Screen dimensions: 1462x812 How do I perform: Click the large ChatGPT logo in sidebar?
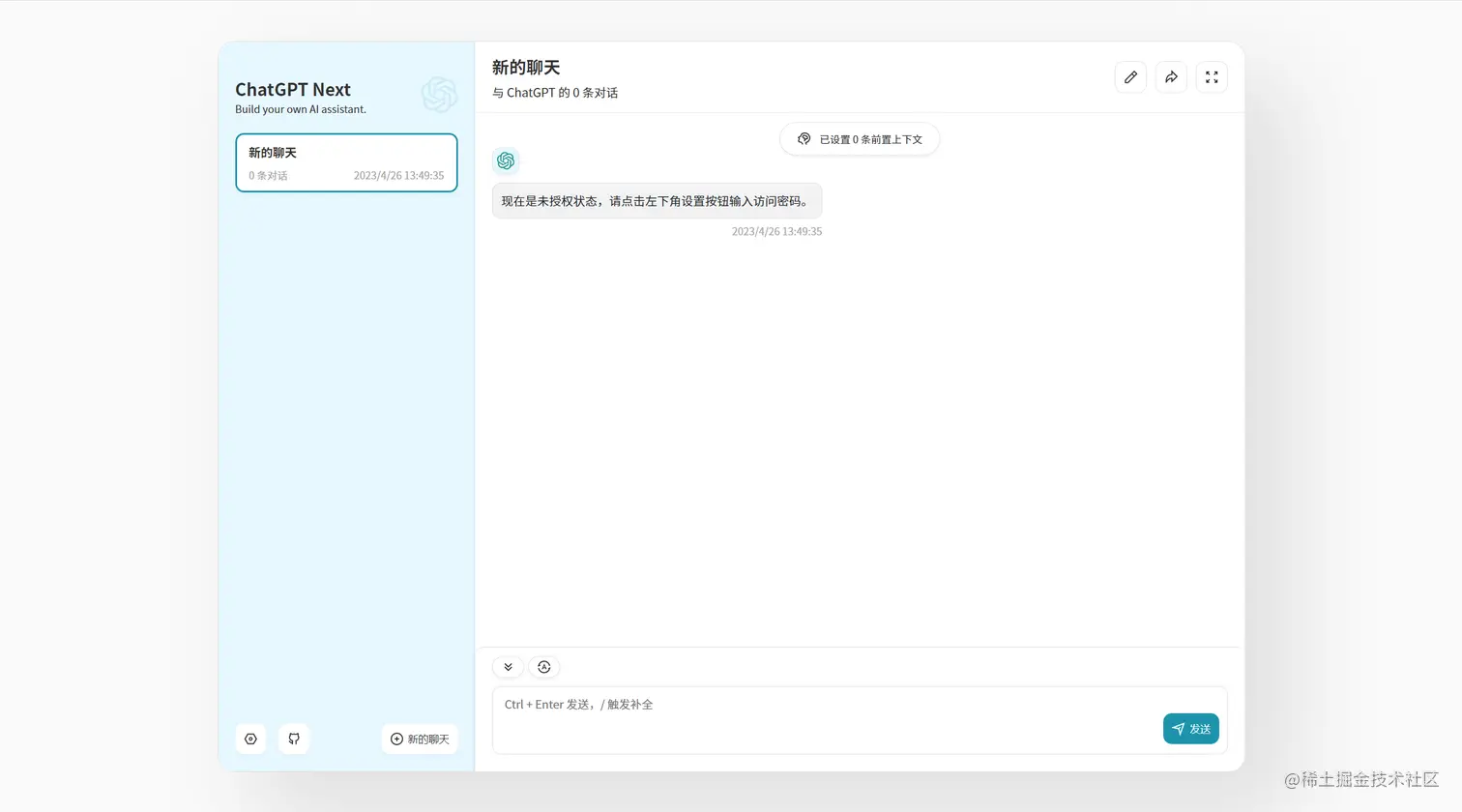click(439, 95)
